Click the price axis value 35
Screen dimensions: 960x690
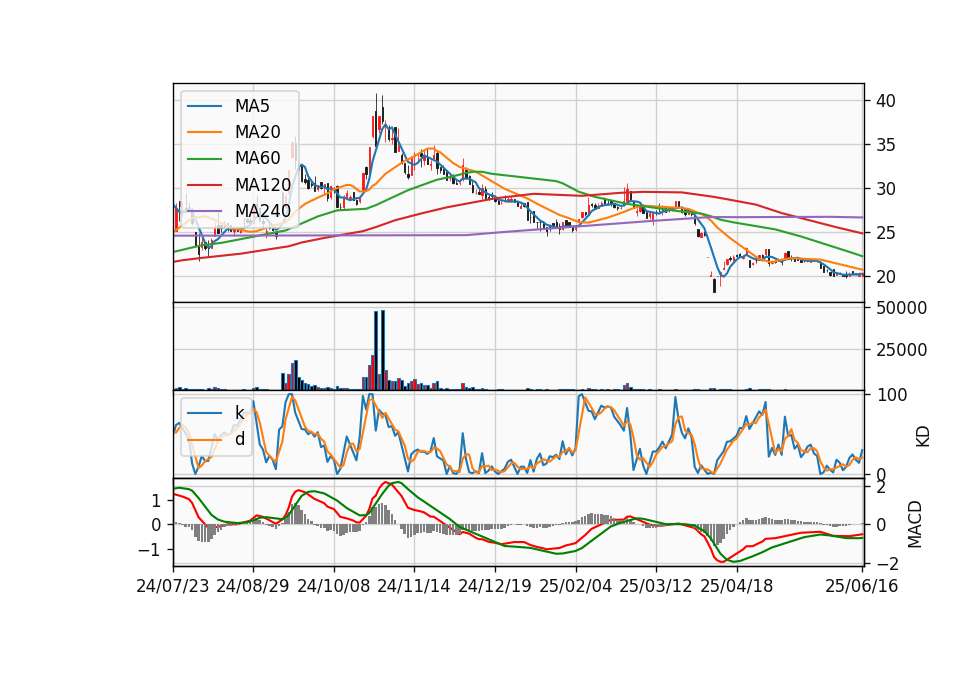point(885,145)
